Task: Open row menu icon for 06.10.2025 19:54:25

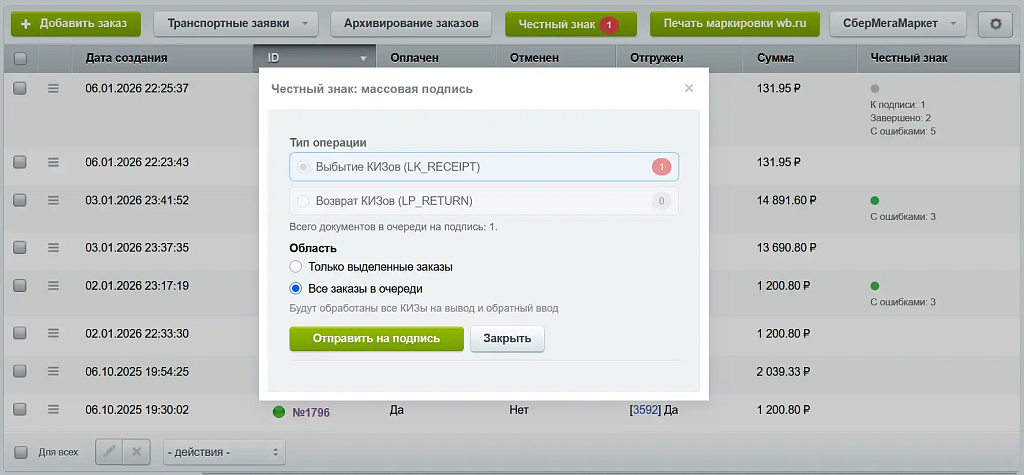Action: click(x=54, y=371)
